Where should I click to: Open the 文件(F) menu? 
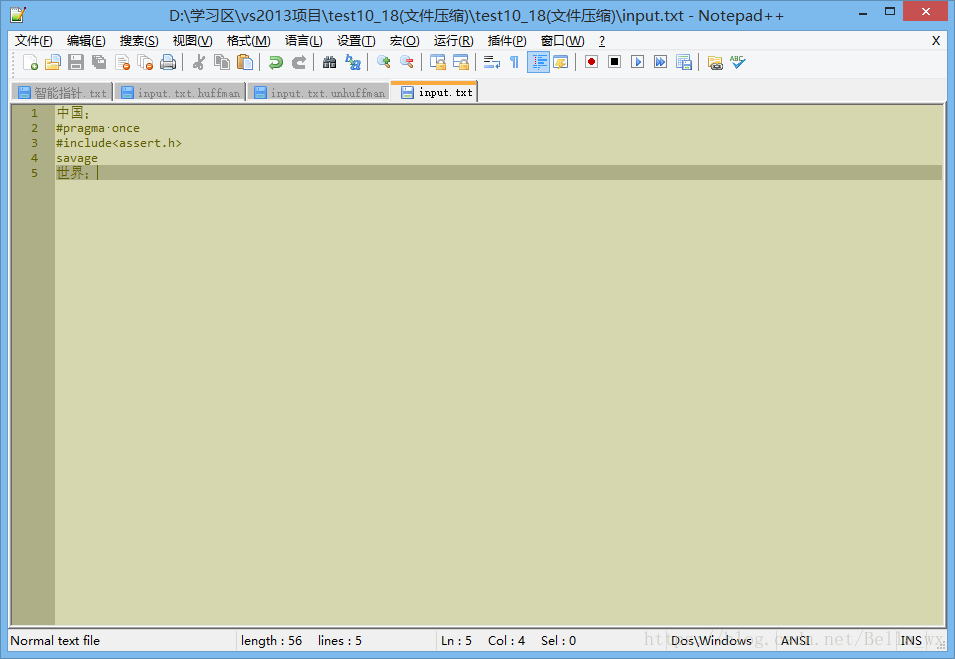point(33,41)
